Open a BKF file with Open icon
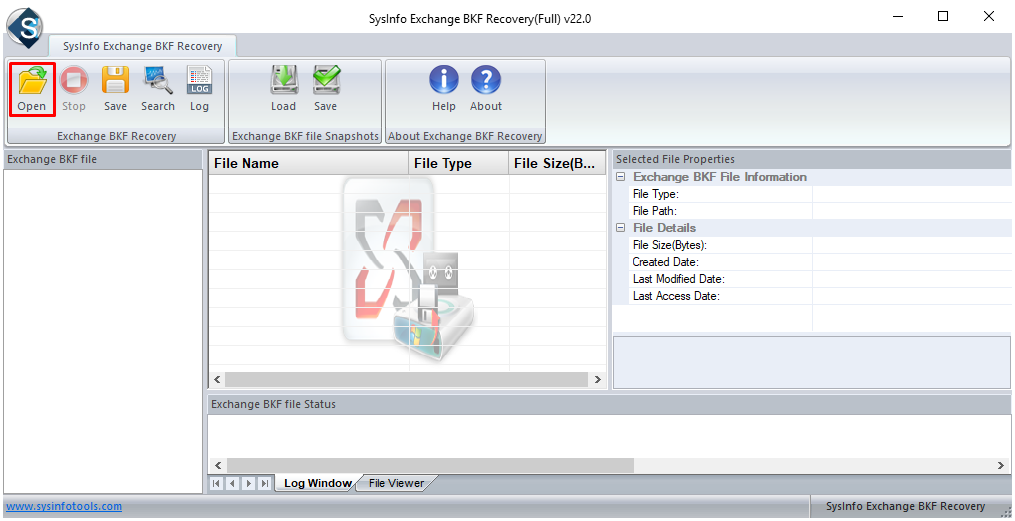This screenshot has height=521, width=1015. coord(32,89)
